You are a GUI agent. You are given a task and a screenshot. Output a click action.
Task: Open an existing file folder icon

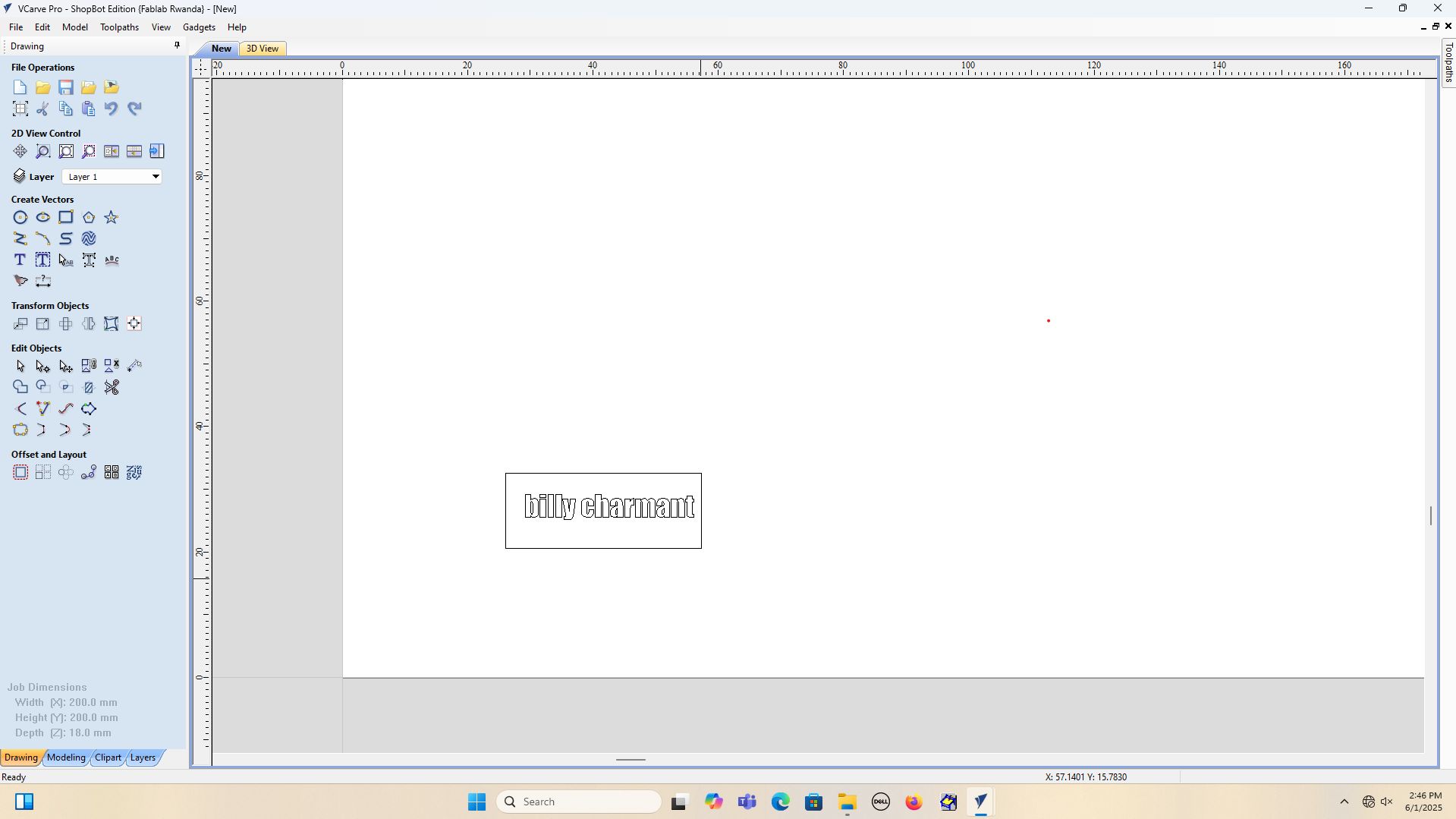(x=43, y=87)
